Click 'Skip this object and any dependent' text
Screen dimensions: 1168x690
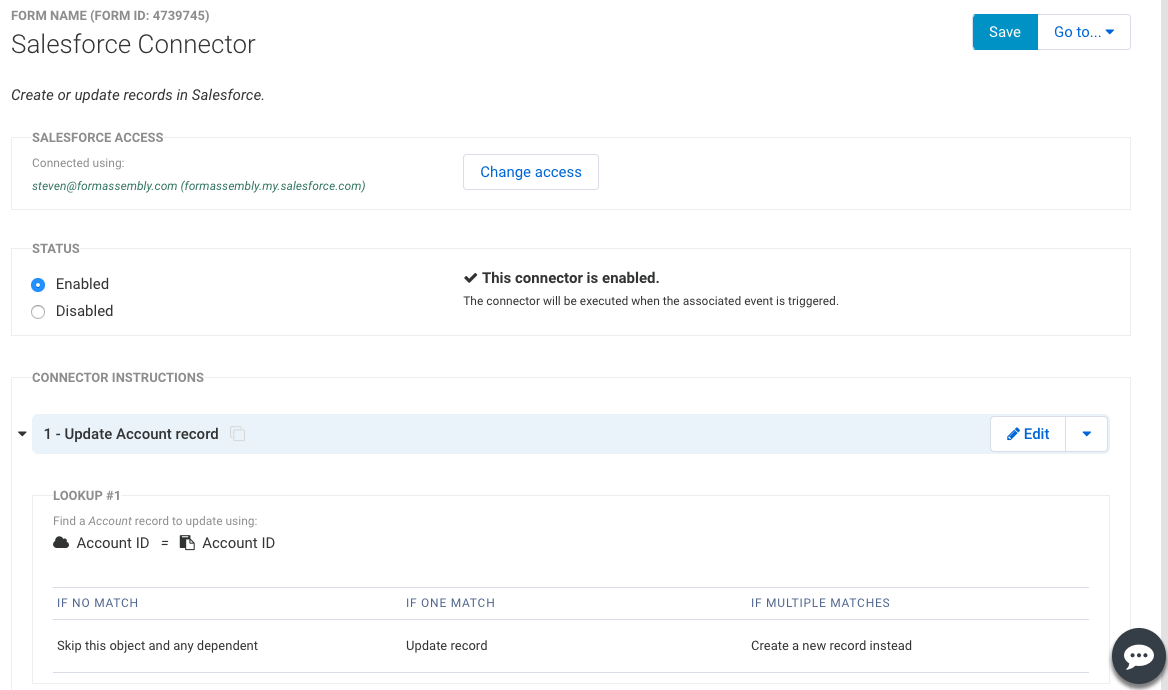tap(157, 645)
